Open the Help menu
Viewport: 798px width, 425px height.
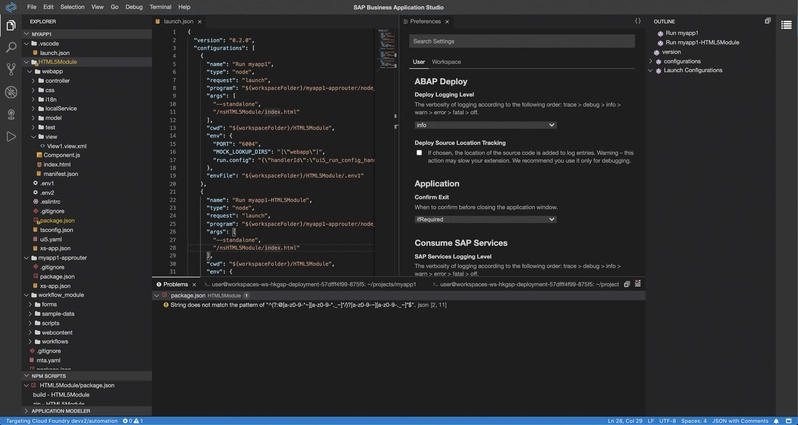[x=184, y=7]
